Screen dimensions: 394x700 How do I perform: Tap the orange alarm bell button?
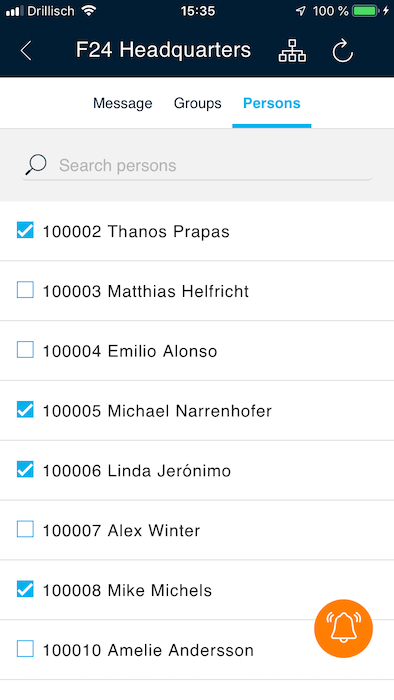(x=343, y=629)
